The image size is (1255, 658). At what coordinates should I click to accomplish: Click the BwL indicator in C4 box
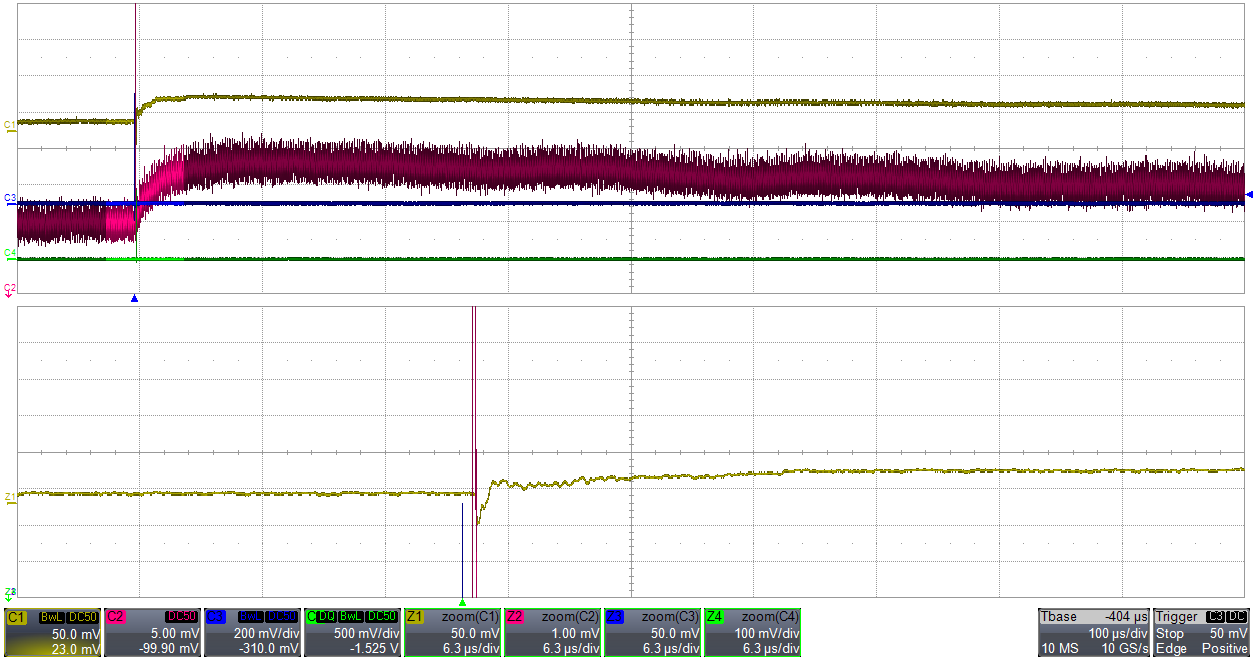coord(349,617)
